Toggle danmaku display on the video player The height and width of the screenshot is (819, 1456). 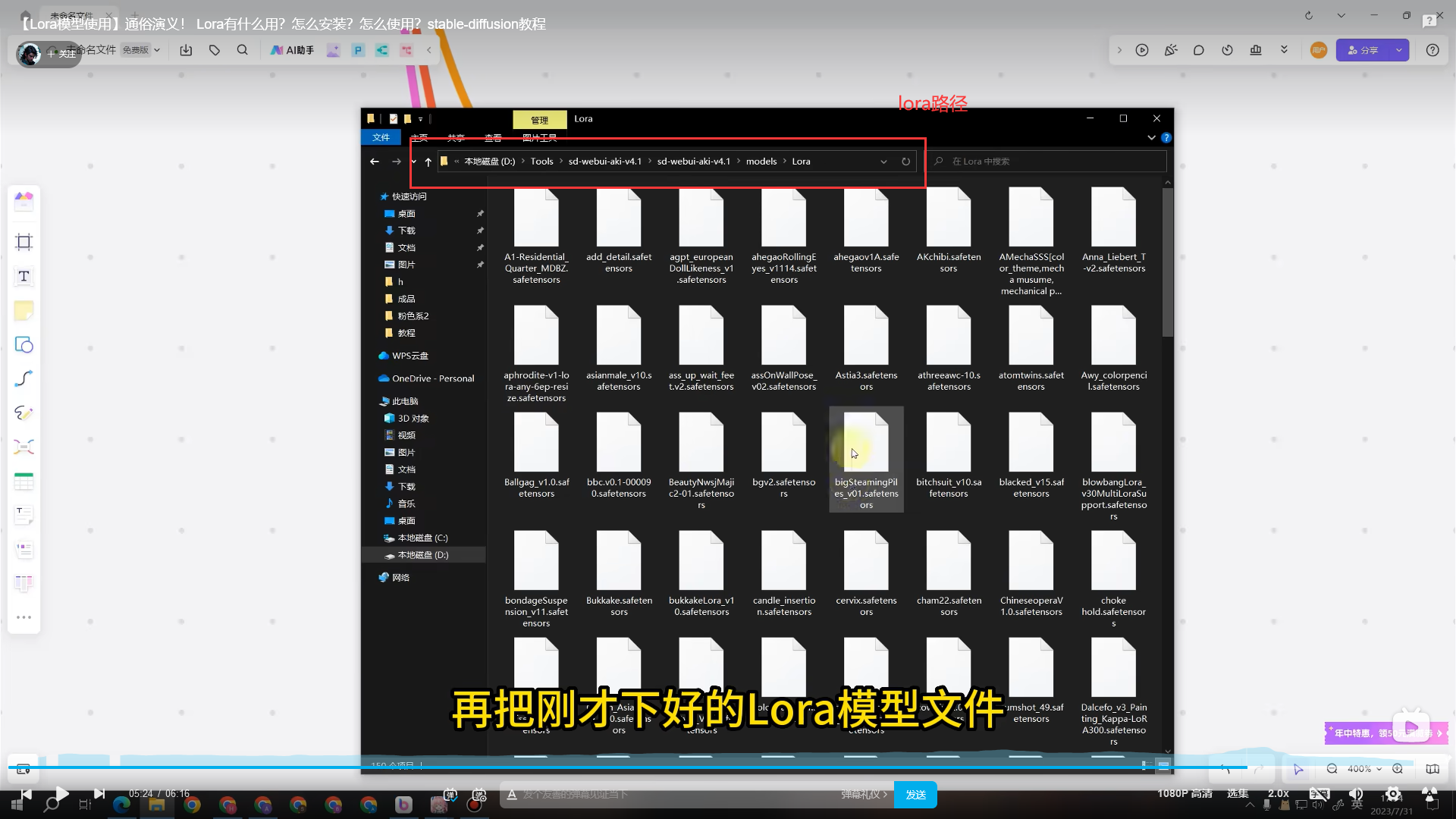click(x=450, y=794)
